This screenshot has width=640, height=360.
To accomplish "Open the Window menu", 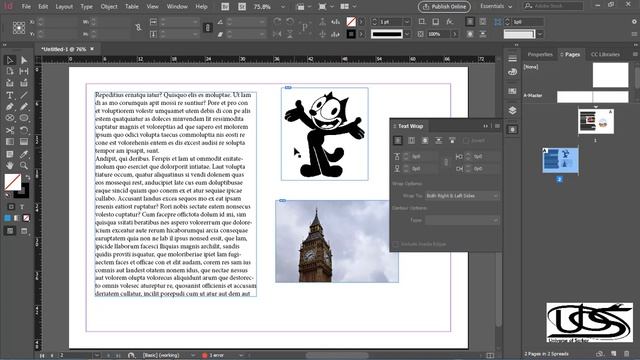I will (177, 7).
